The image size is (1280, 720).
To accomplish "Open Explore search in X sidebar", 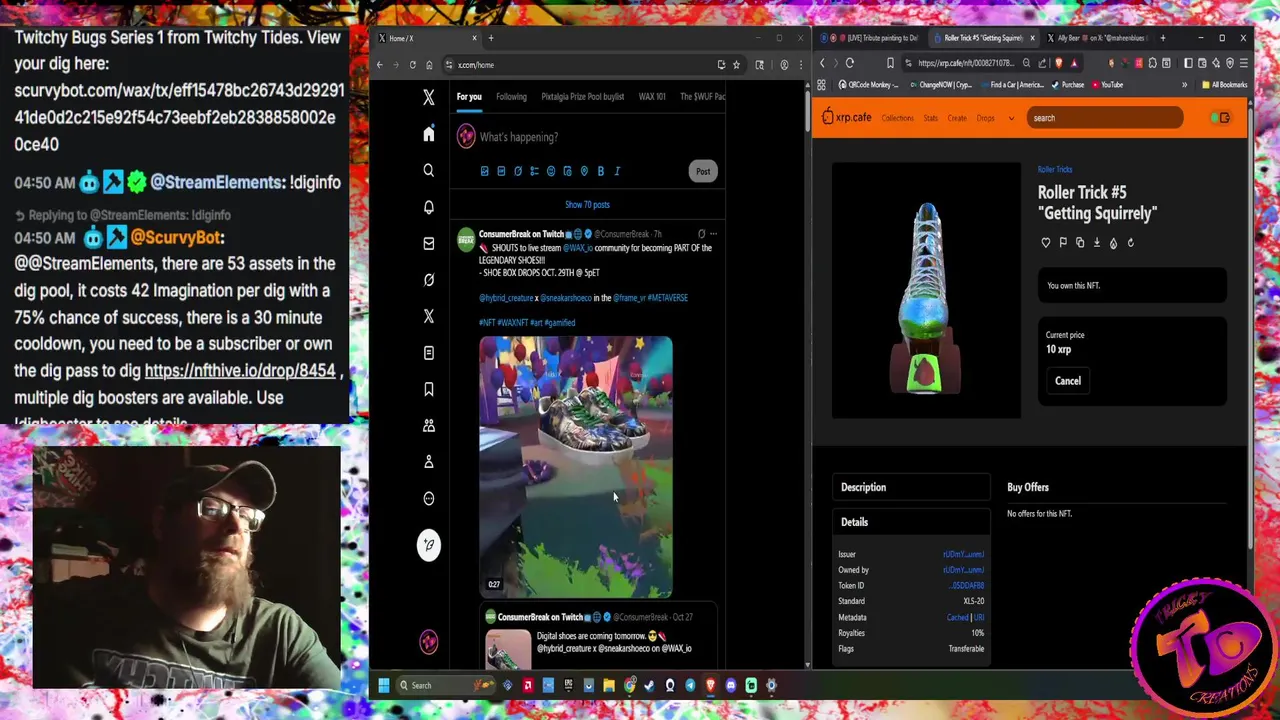I will click(x=428, y=171).
